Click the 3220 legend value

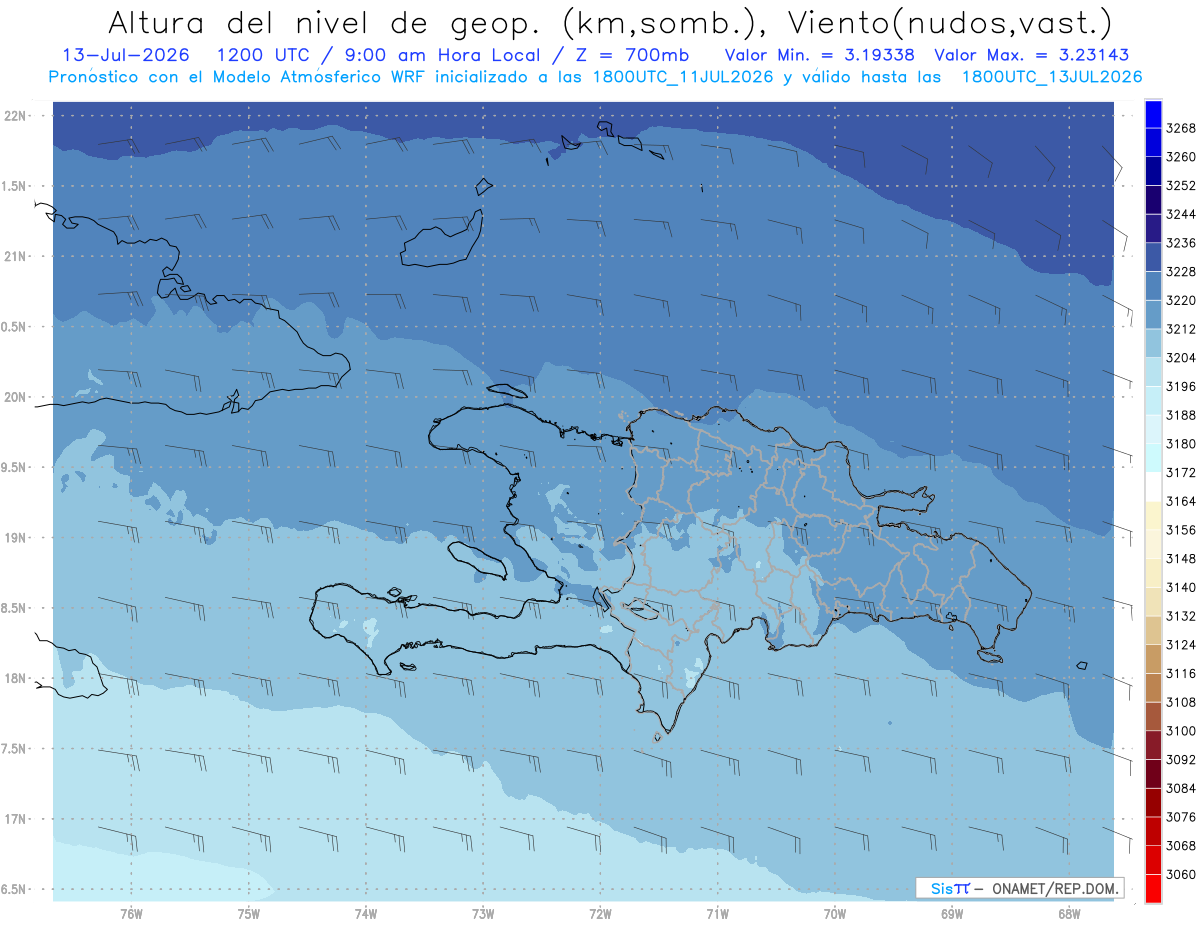point(1181,300)
